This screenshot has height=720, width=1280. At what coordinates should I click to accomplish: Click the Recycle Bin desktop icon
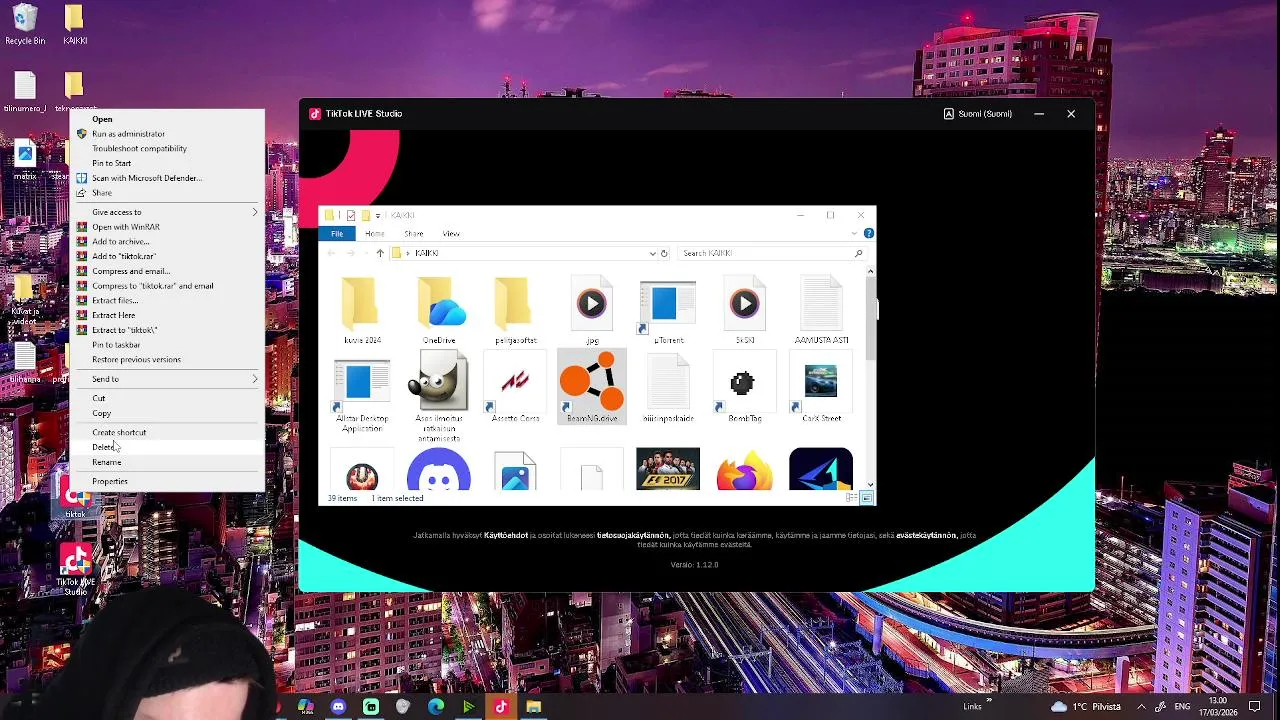pyautogui.click(x=25, y=24)
